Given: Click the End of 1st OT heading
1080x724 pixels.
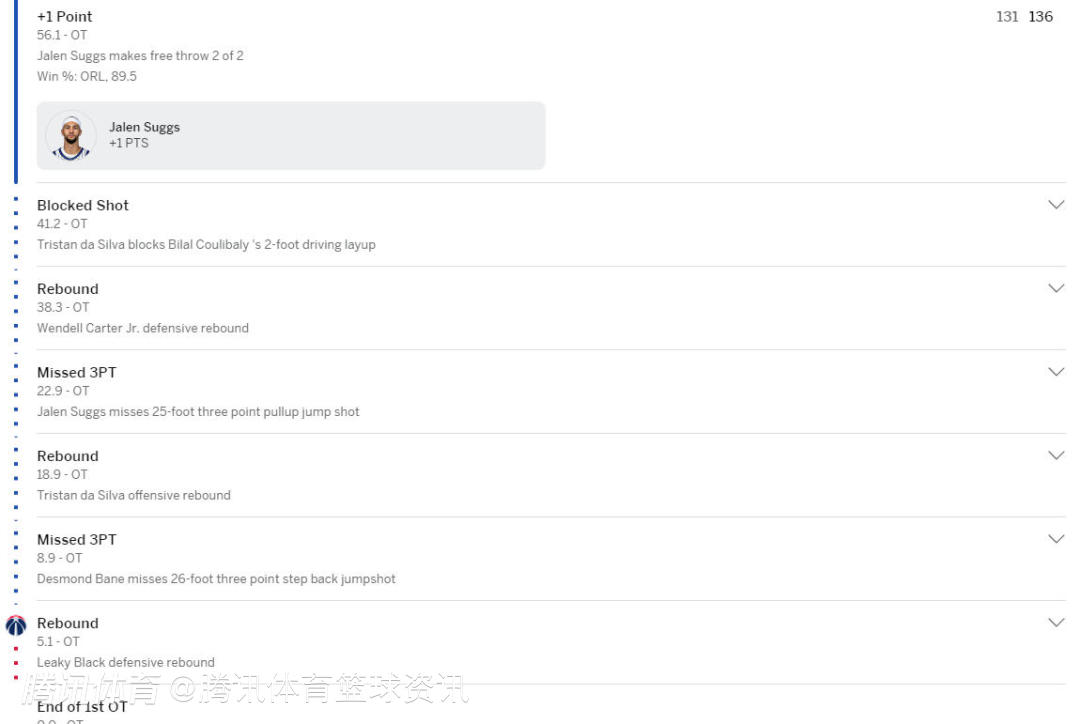Looking at the screenshot, I should coord(82,706).
